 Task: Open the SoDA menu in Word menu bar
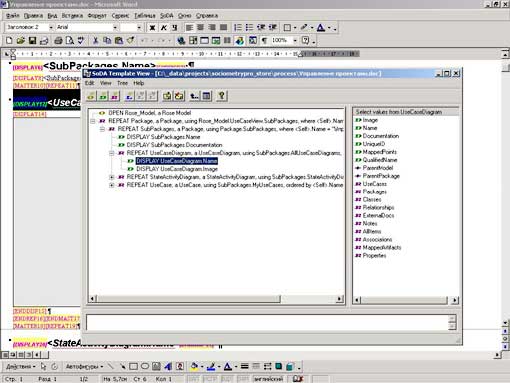pos(167,16)
